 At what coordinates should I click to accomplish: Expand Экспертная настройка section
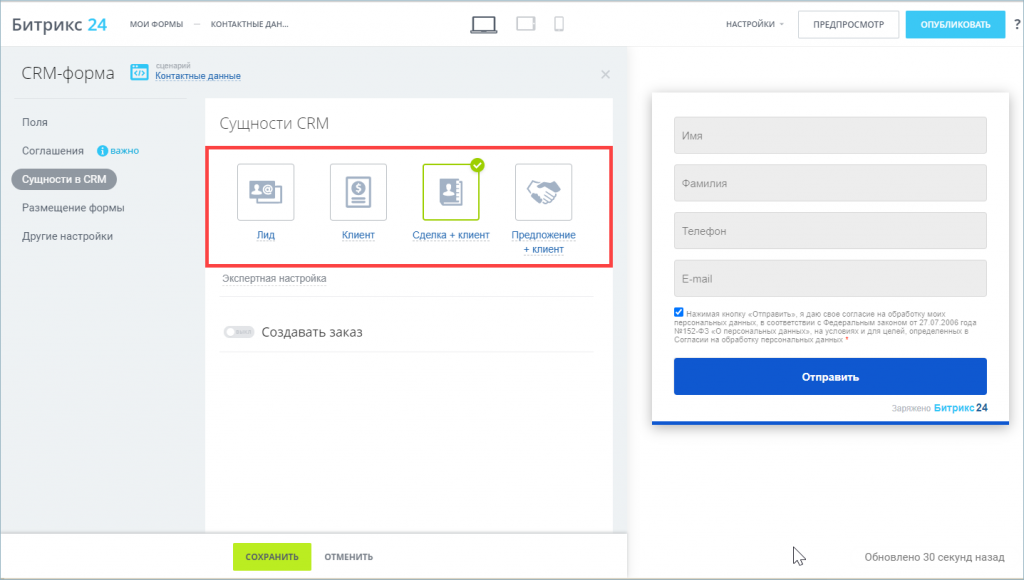click(x=274, y=278)
